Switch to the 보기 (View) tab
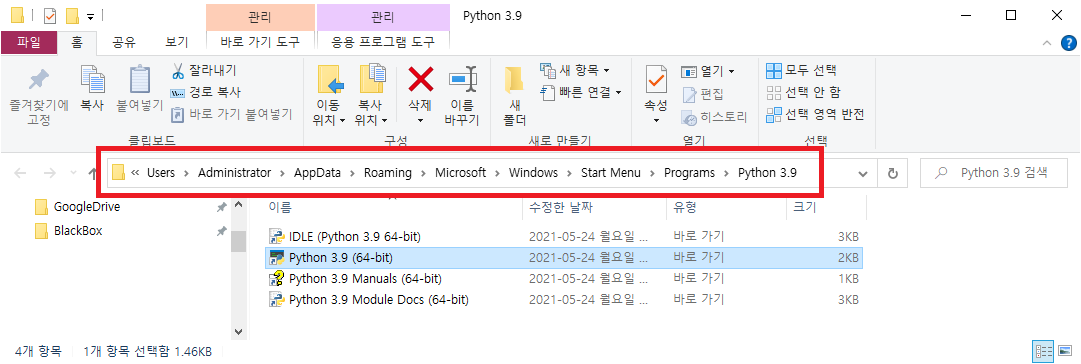Viewport: 1081px width, 364px height. point(176,43)
